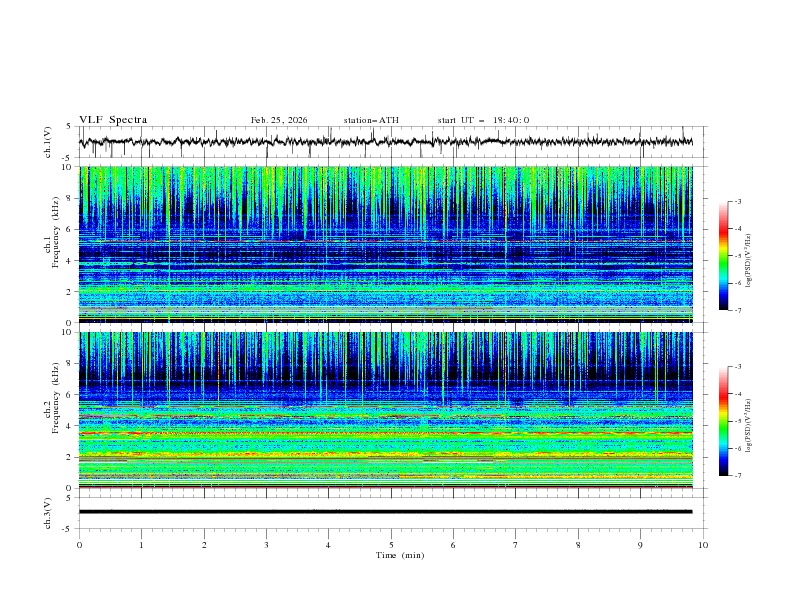Click the "-7" label on ch.1 colorbar
792x612 pixels.
[737, 310]
